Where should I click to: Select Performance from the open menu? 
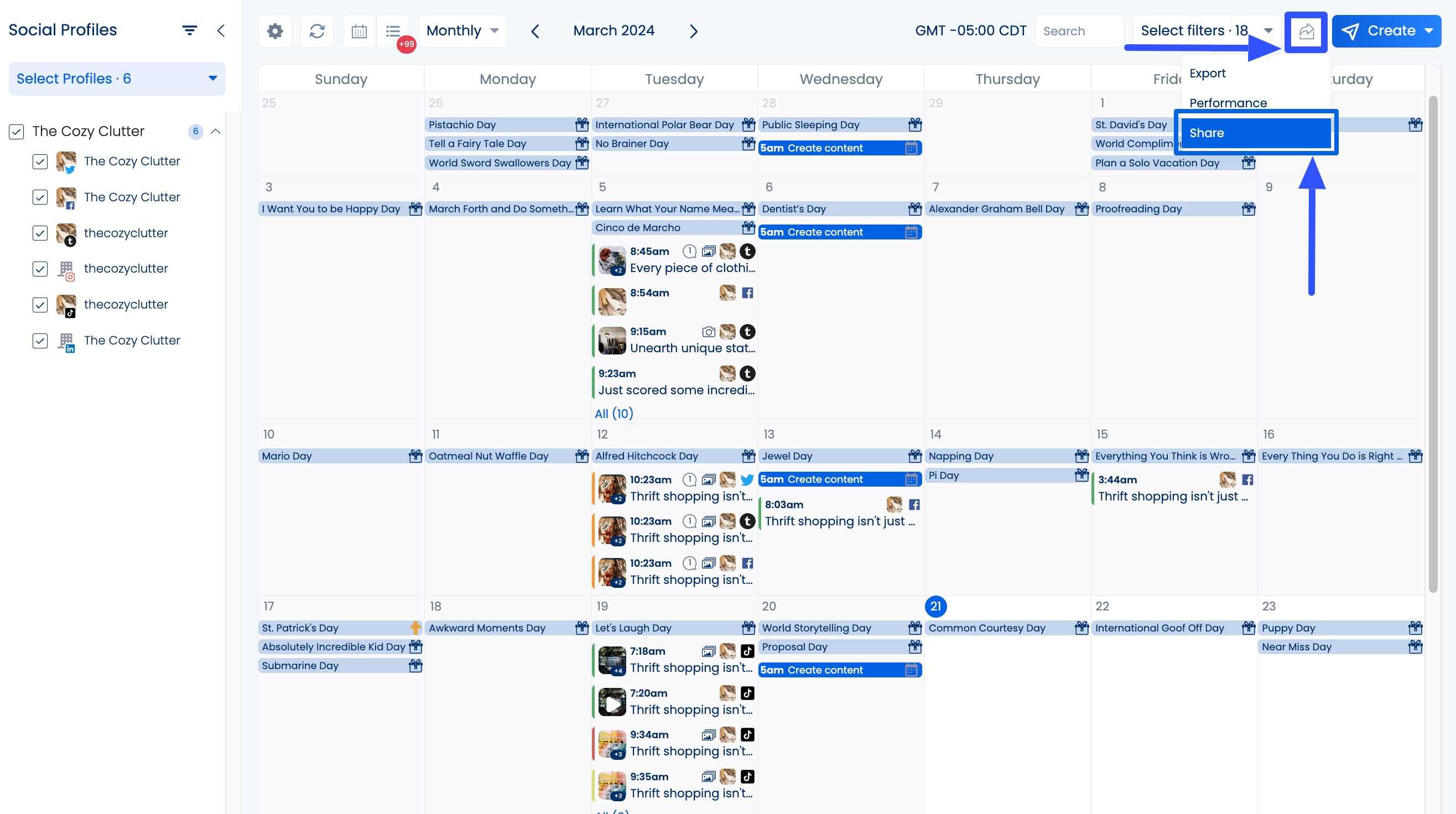1228,103
